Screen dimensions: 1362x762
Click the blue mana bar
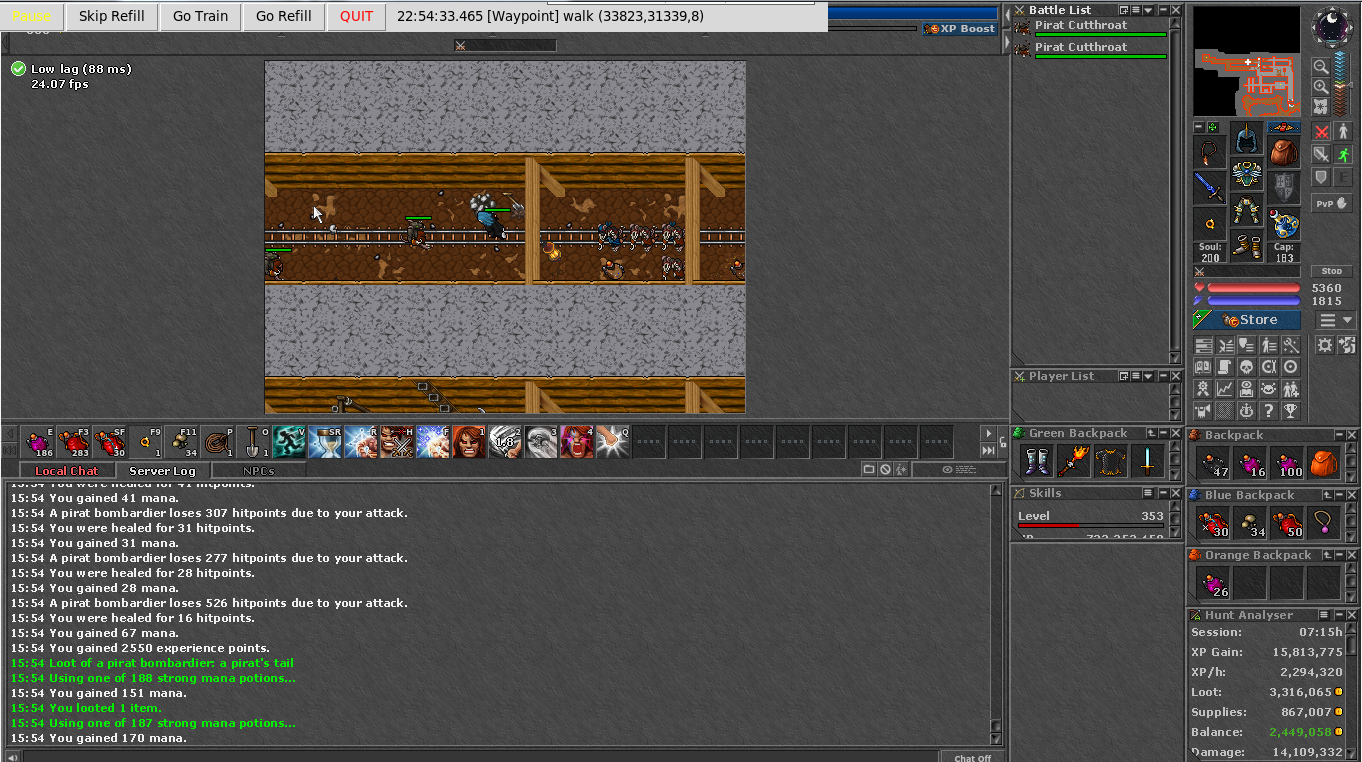coord(1253,300)
